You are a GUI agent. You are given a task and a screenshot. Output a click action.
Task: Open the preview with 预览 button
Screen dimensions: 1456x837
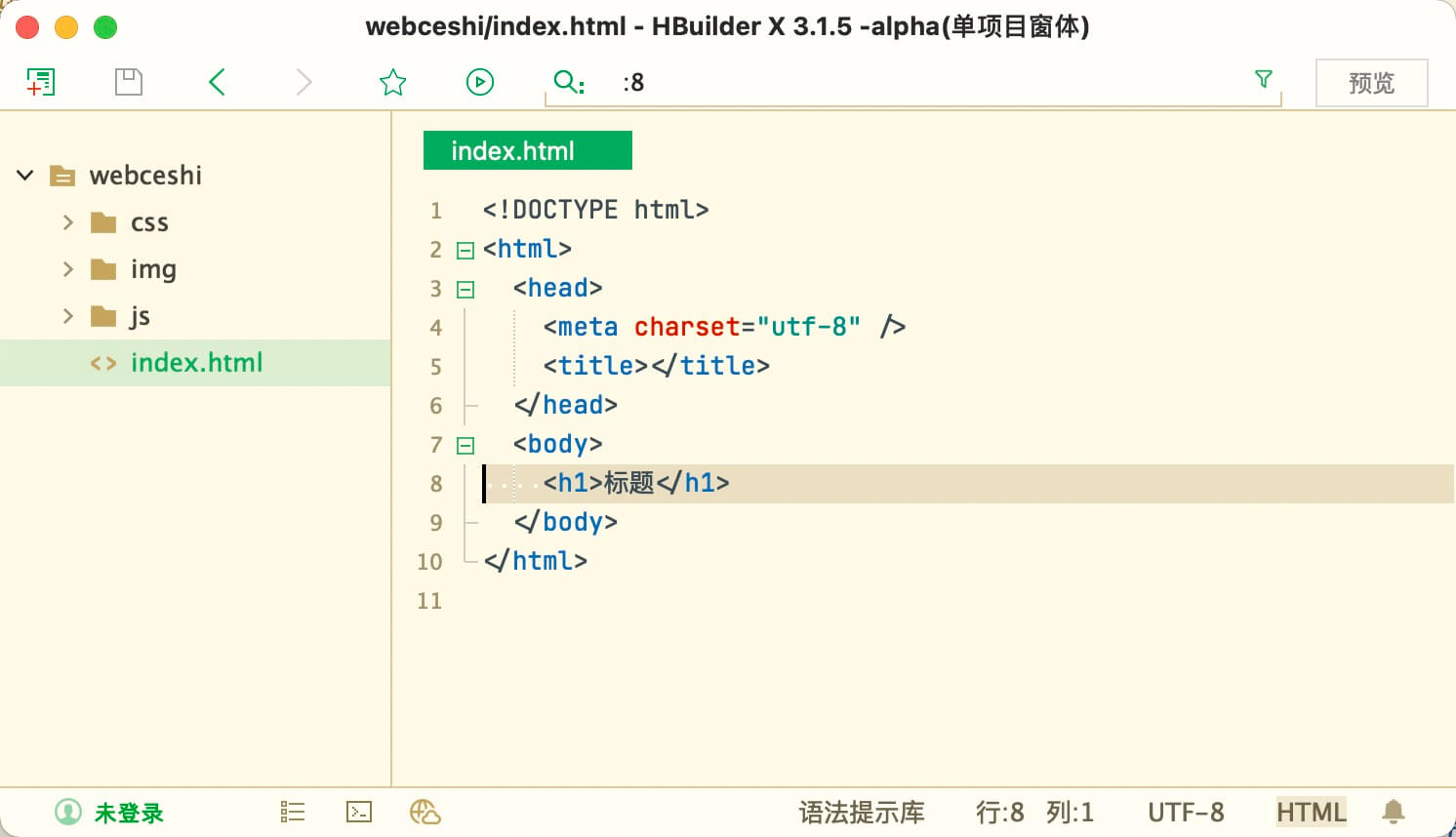pos(1371,83)
